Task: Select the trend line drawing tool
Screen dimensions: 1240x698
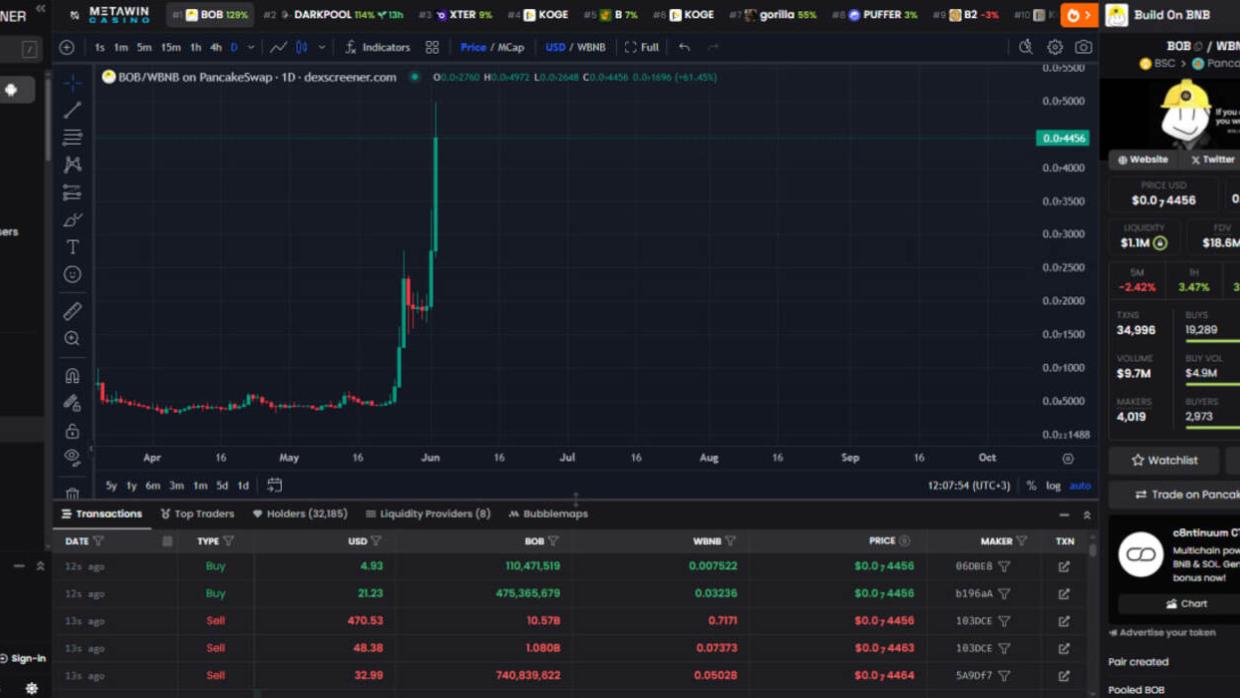Action: pos(72,110)
